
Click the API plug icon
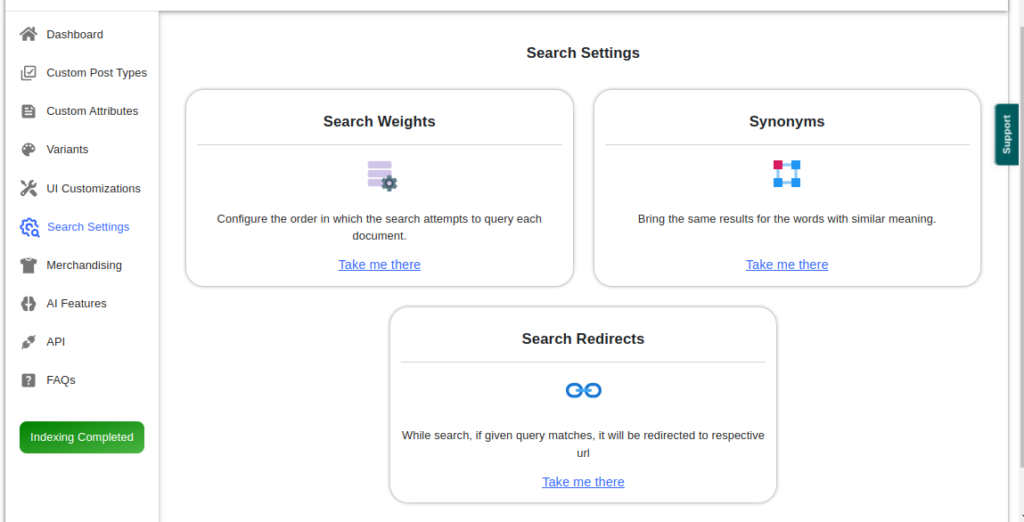click(x=28, y=341)
